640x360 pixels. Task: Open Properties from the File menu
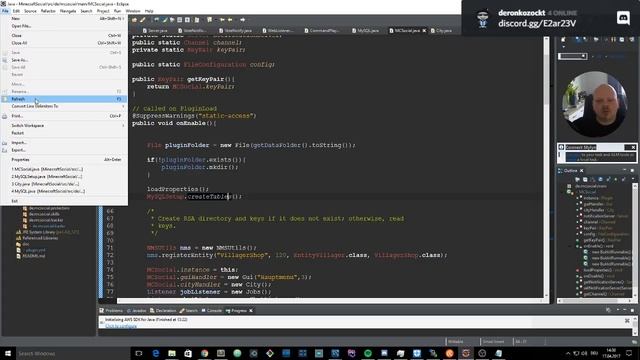click(x=64, y=160)
